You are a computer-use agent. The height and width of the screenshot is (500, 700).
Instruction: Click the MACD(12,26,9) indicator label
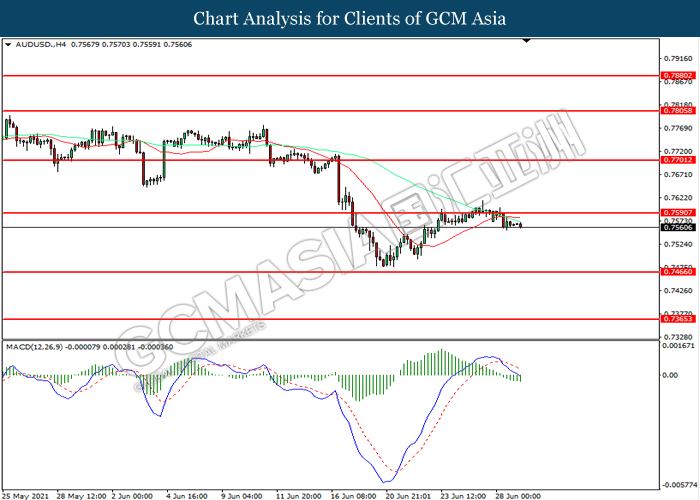tap(37, 346)
